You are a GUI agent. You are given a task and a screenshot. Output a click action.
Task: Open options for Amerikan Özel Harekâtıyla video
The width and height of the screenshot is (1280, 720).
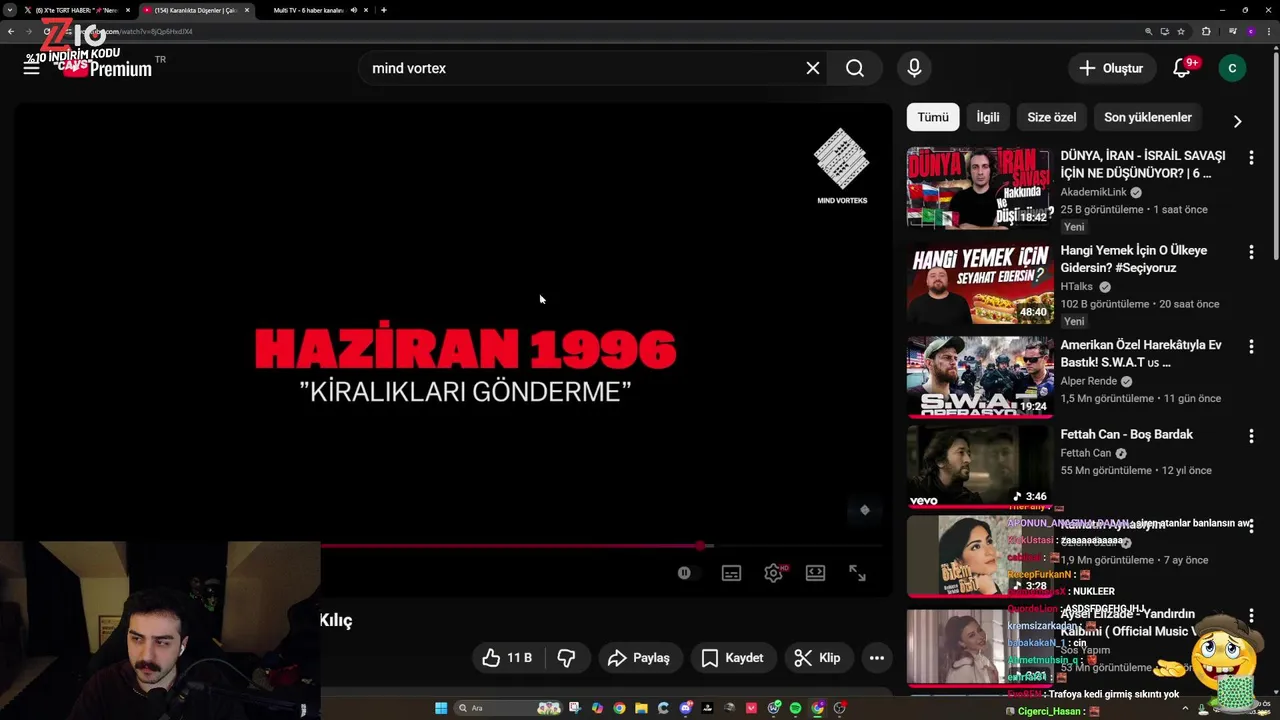[1251, 346]
